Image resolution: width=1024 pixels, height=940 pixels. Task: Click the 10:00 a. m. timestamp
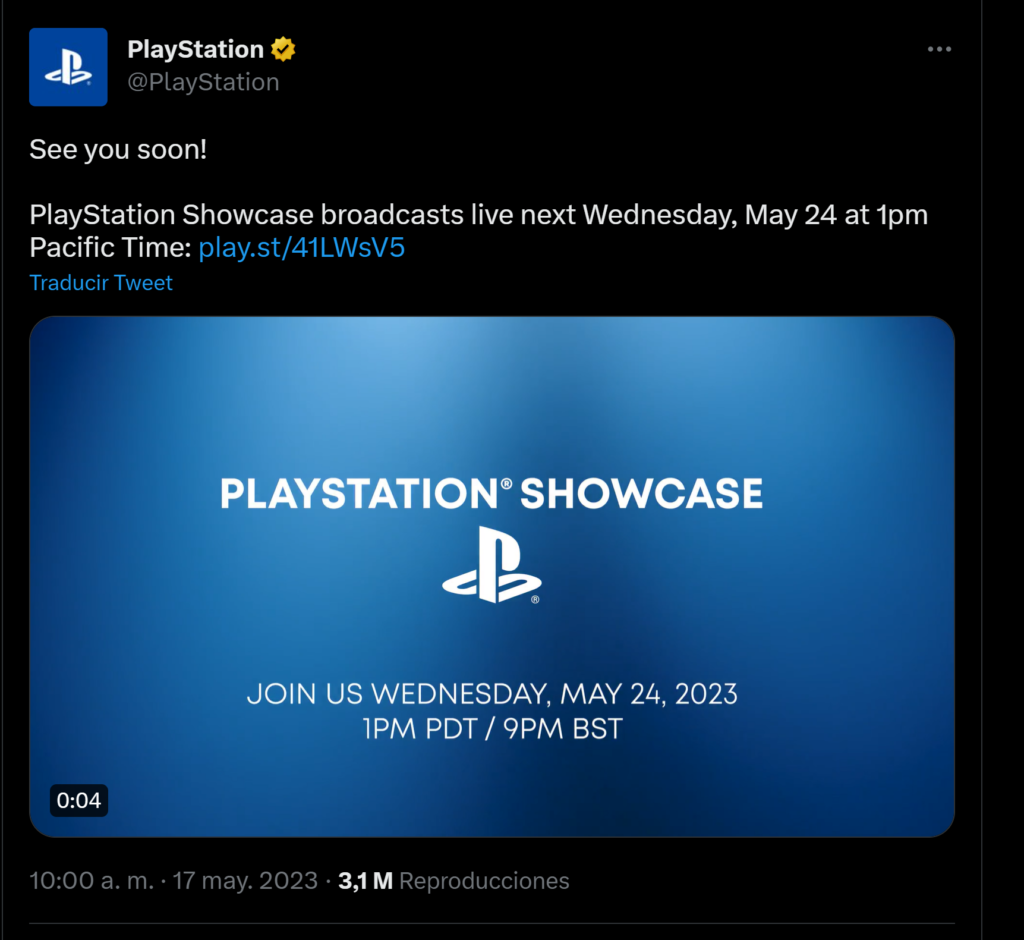(x=91, y=881)
